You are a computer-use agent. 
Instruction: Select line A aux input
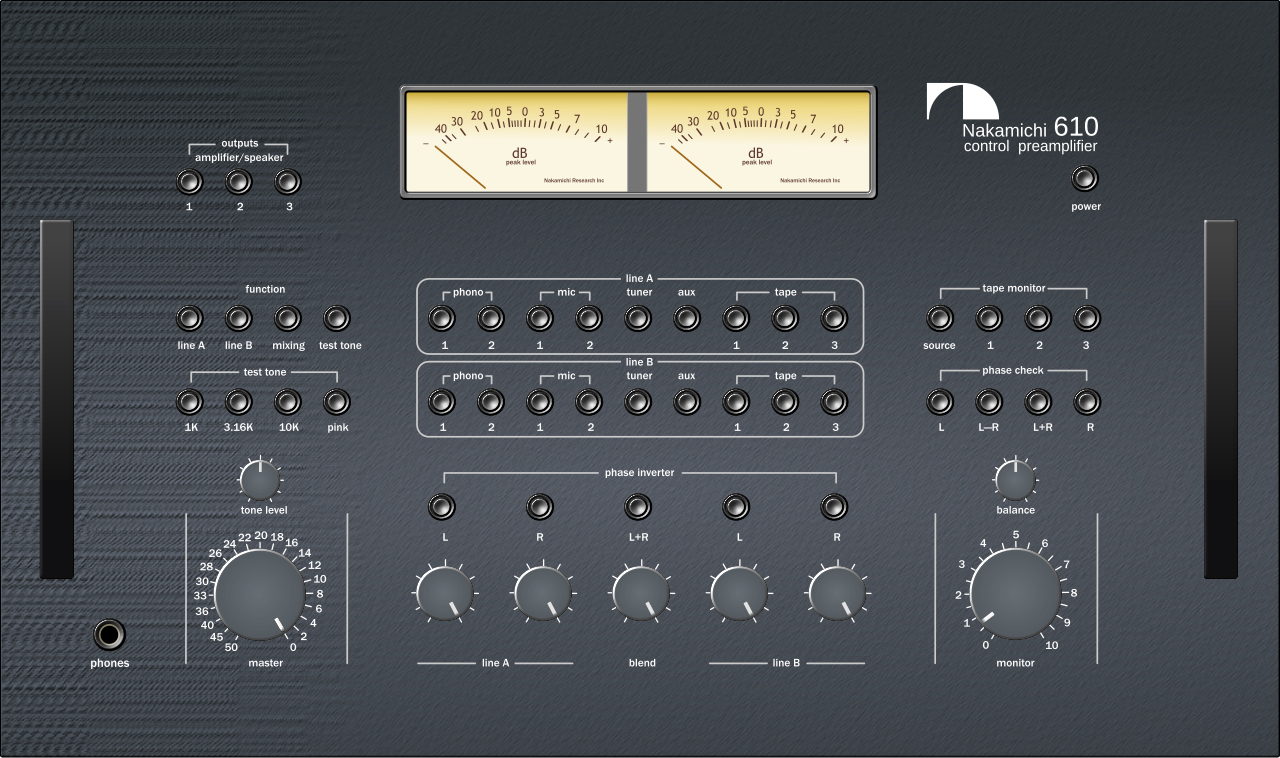point(686,319)
